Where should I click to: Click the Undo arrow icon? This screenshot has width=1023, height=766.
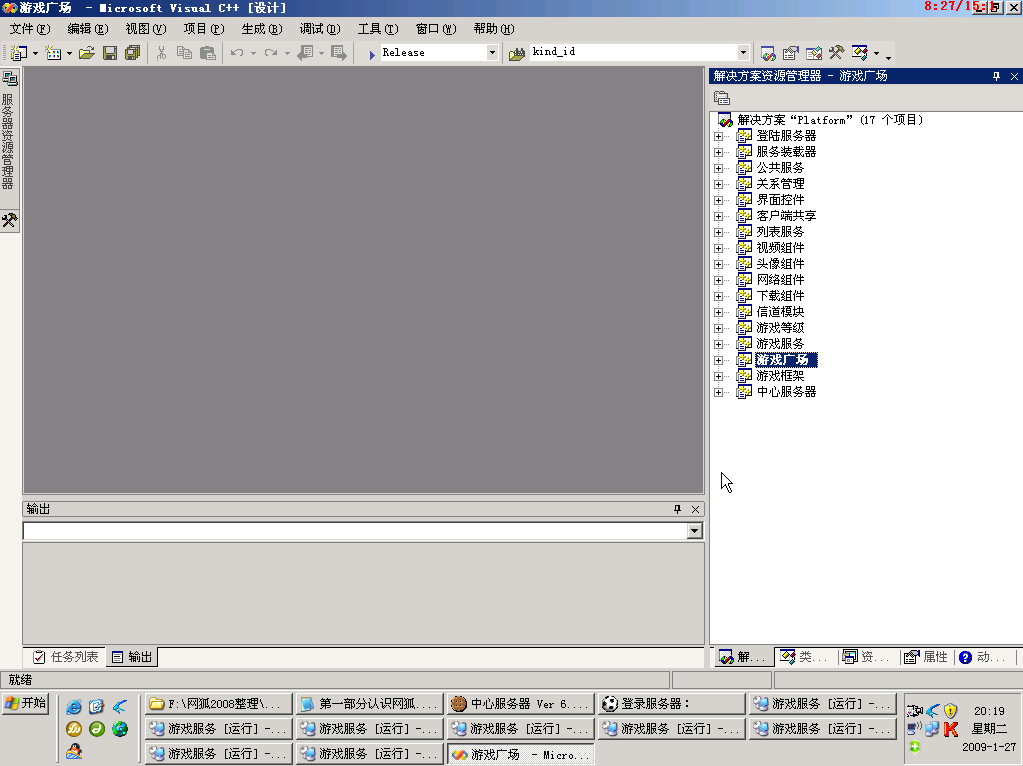[237, 53]
